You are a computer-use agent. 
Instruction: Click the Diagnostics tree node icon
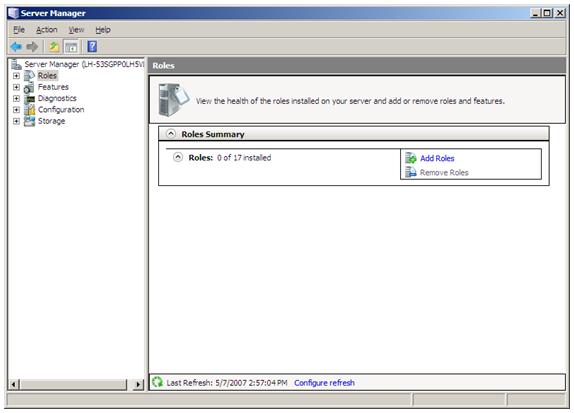click(x=29, y=98)
